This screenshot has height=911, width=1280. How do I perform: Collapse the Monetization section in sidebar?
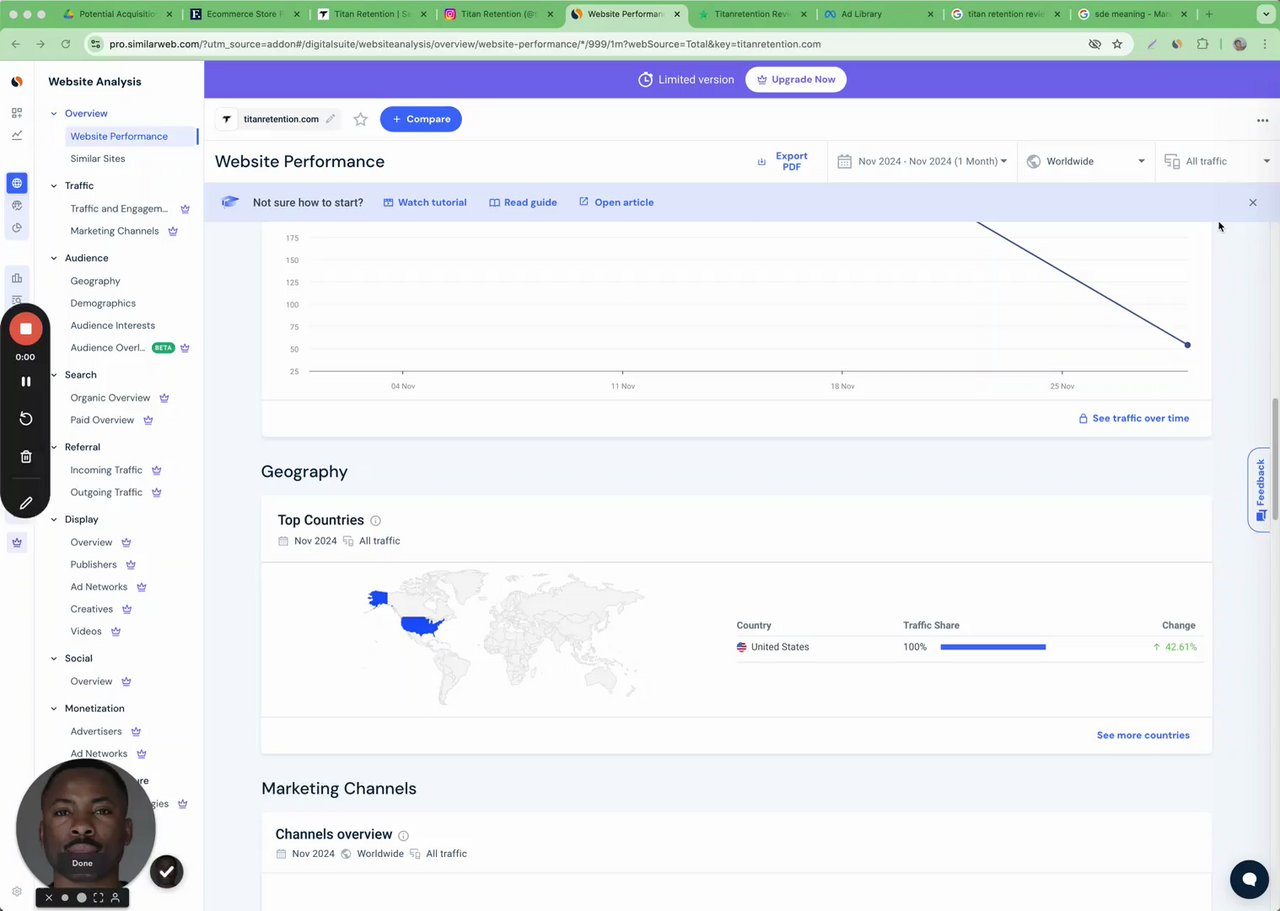[54, 709]
